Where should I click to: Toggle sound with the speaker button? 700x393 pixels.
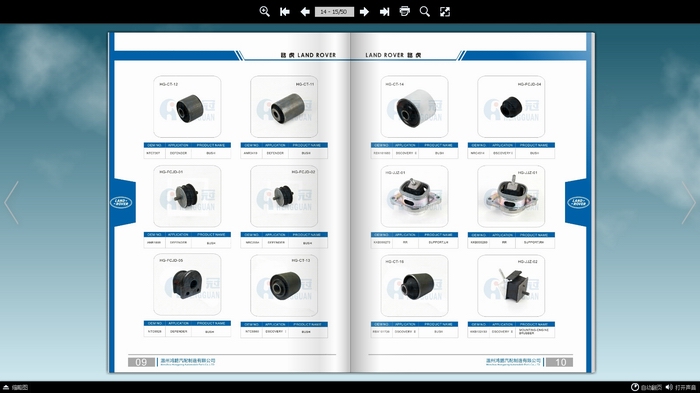coord(680,387)
